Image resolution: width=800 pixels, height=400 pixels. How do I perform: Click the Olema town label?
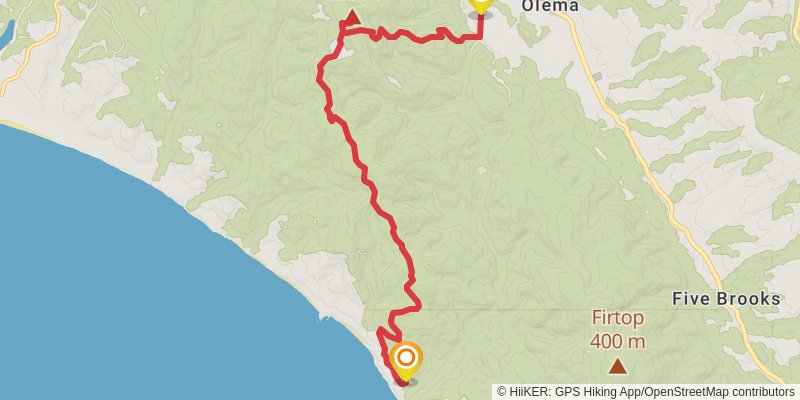549,6
